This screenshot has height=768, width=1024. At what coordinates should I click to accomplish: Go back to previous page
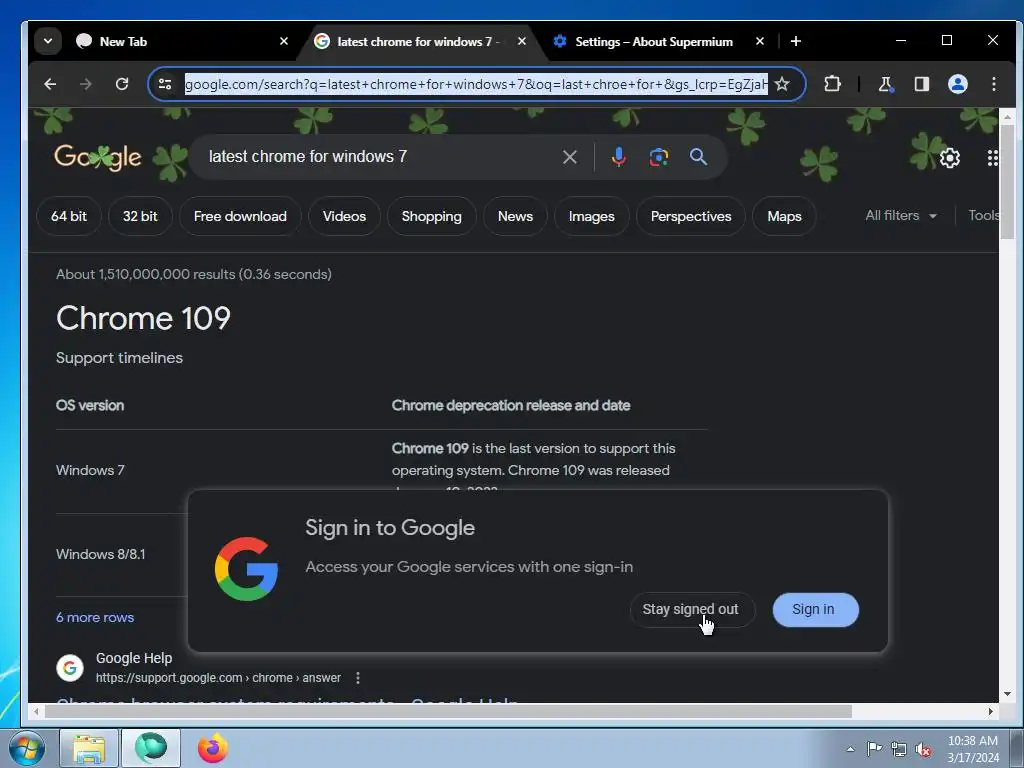(50, 84)
